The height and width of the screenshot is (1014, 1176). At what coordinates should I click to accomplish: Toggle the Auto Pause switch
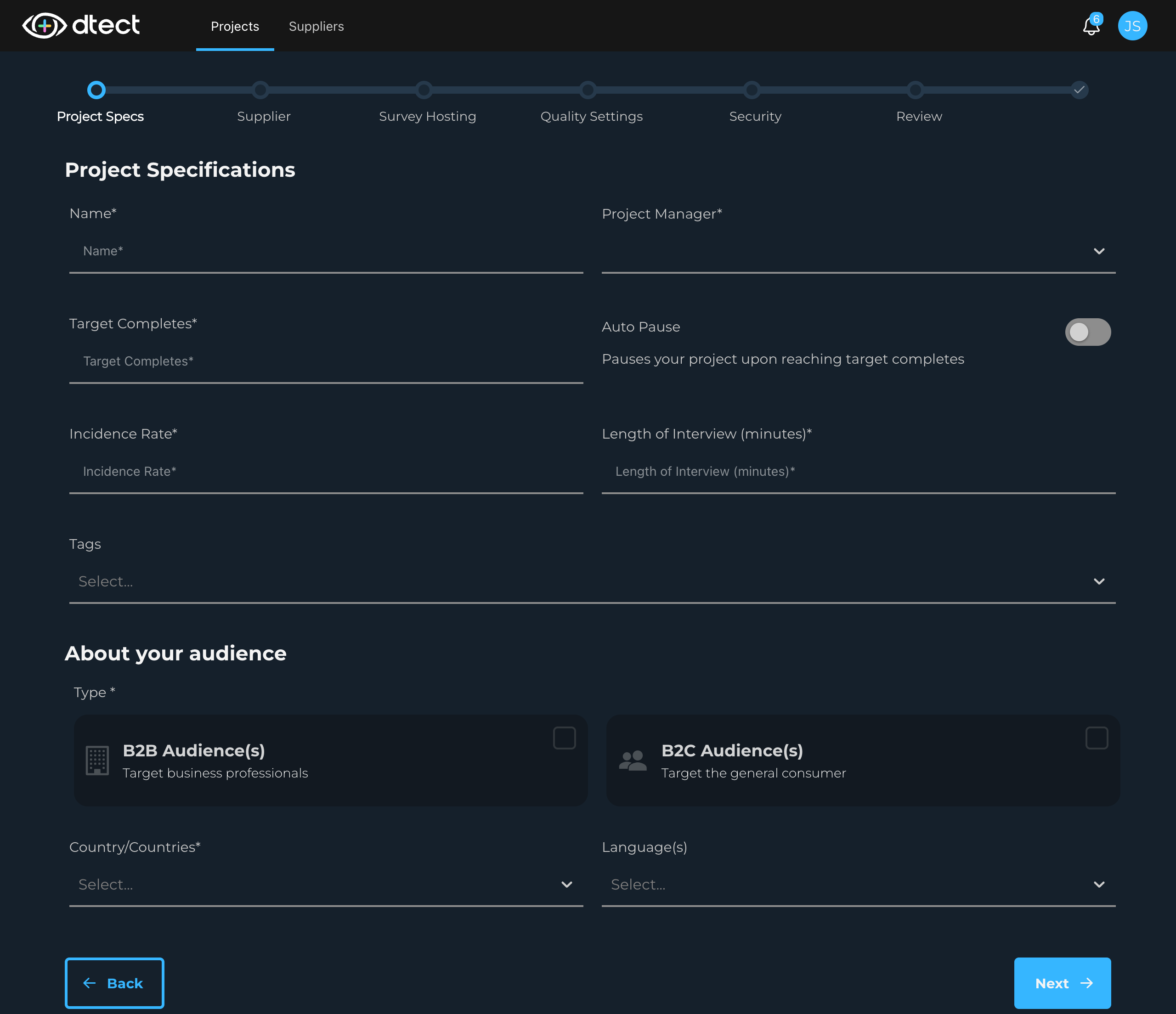click(x=1087, y=332)
